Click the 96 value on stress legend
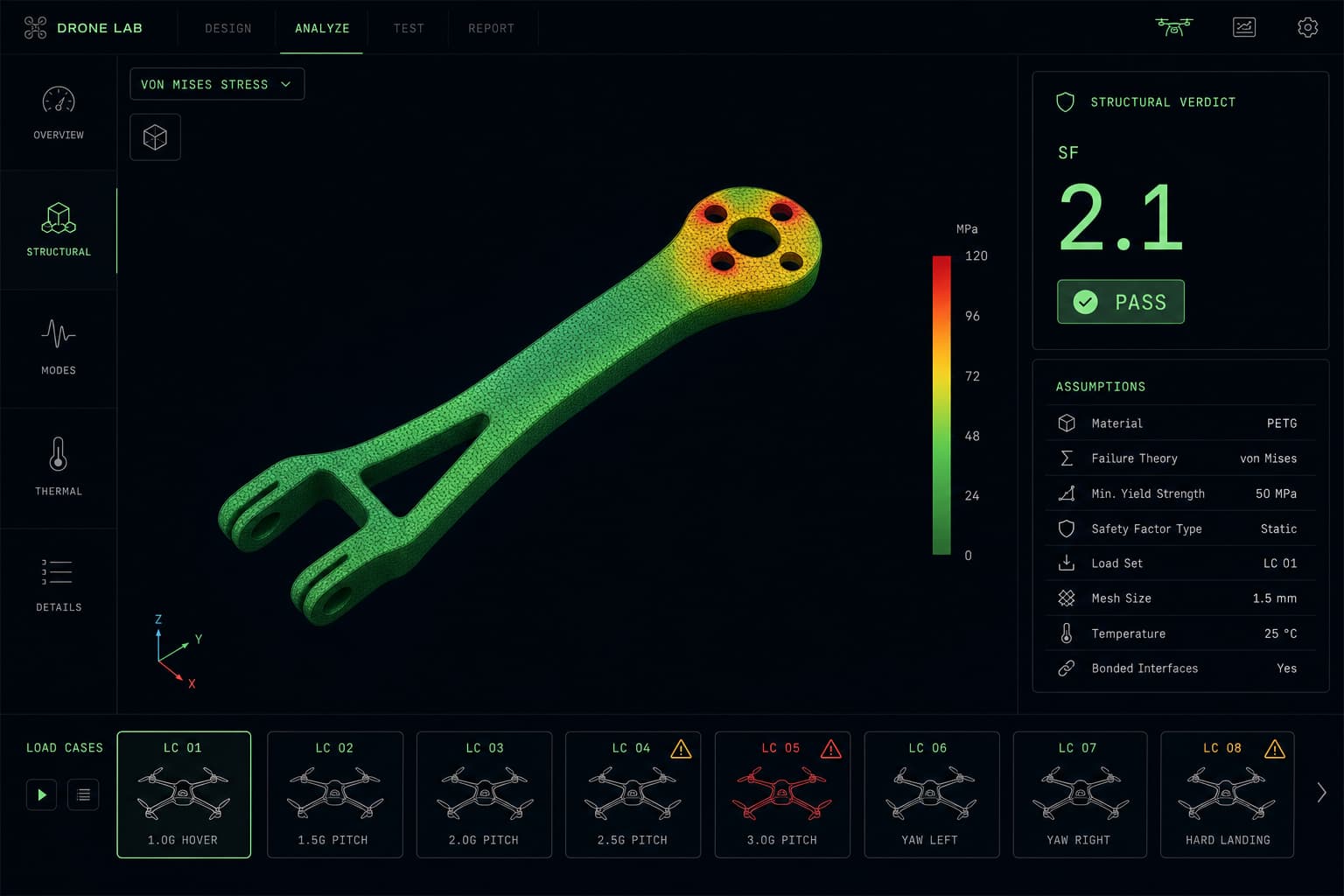 (x=972, y=316)
